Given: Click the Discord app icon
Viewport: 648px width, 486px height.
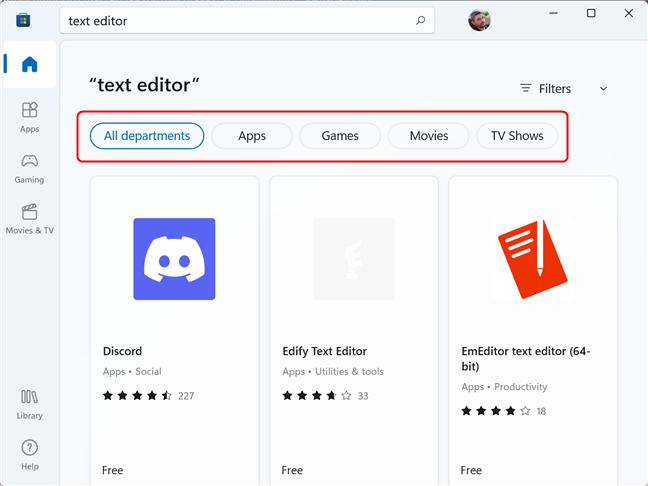Looking at the screenshot, I should (x=174, y=259).
